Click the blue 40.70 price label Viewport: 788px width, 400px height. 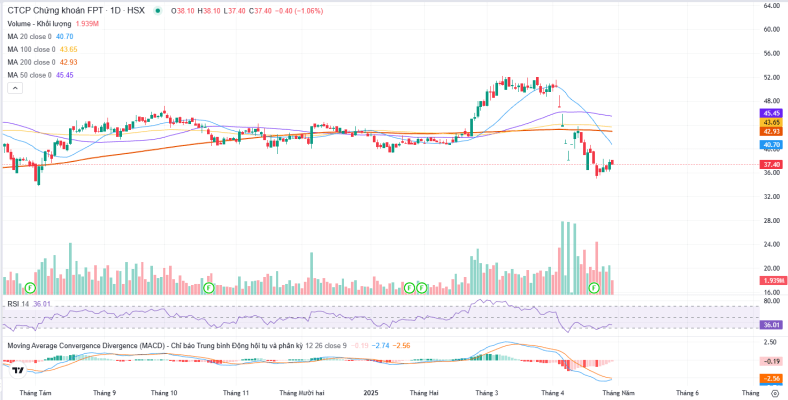point(771,145)
